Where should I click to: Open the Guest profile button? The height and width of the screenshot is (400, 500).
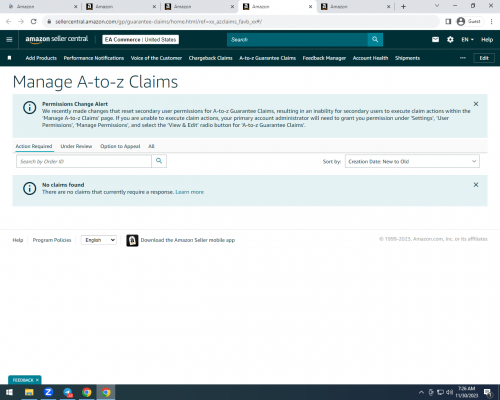(x=469, y=22)
